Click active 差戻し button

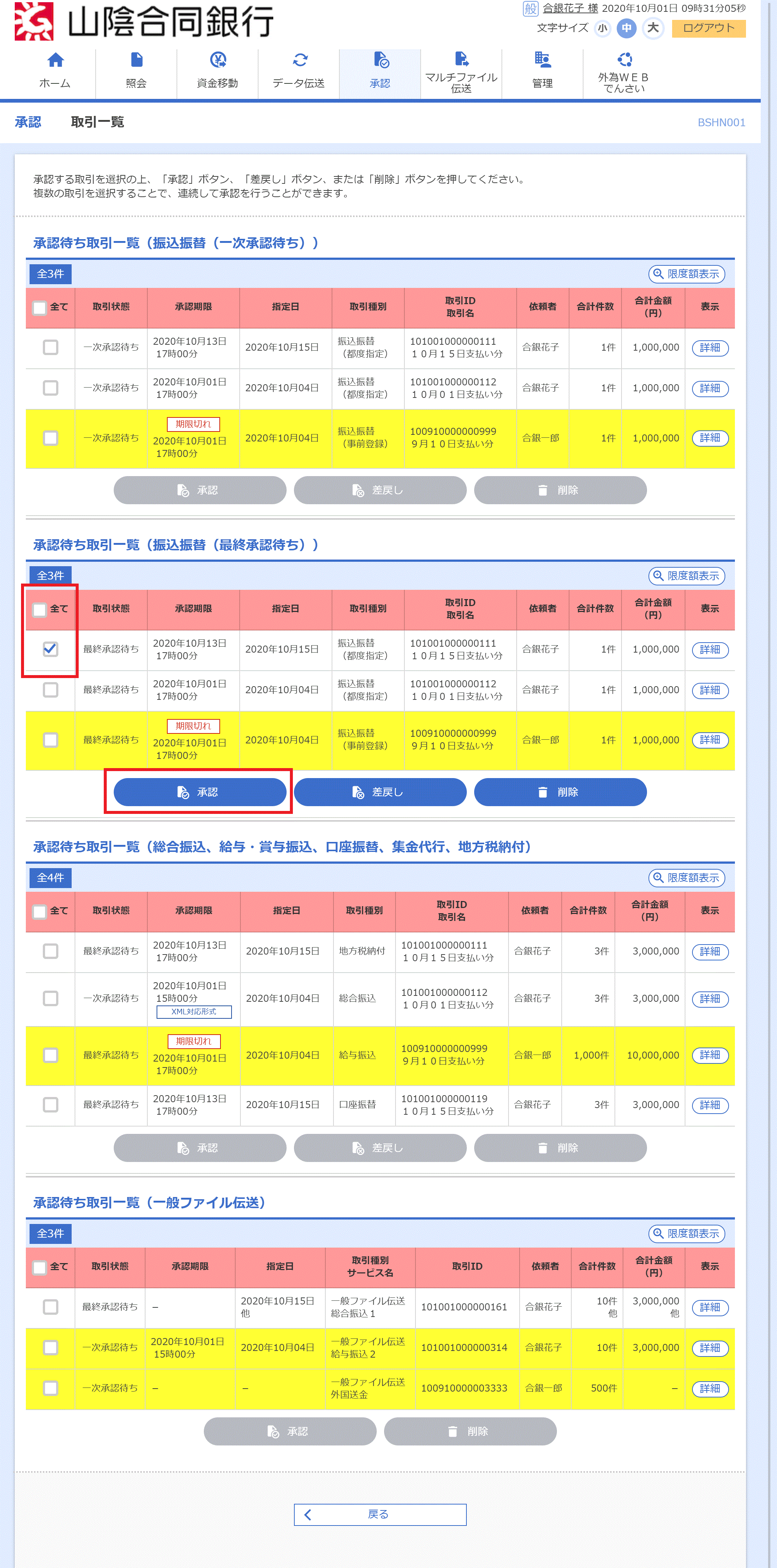[x=380, y=792]
